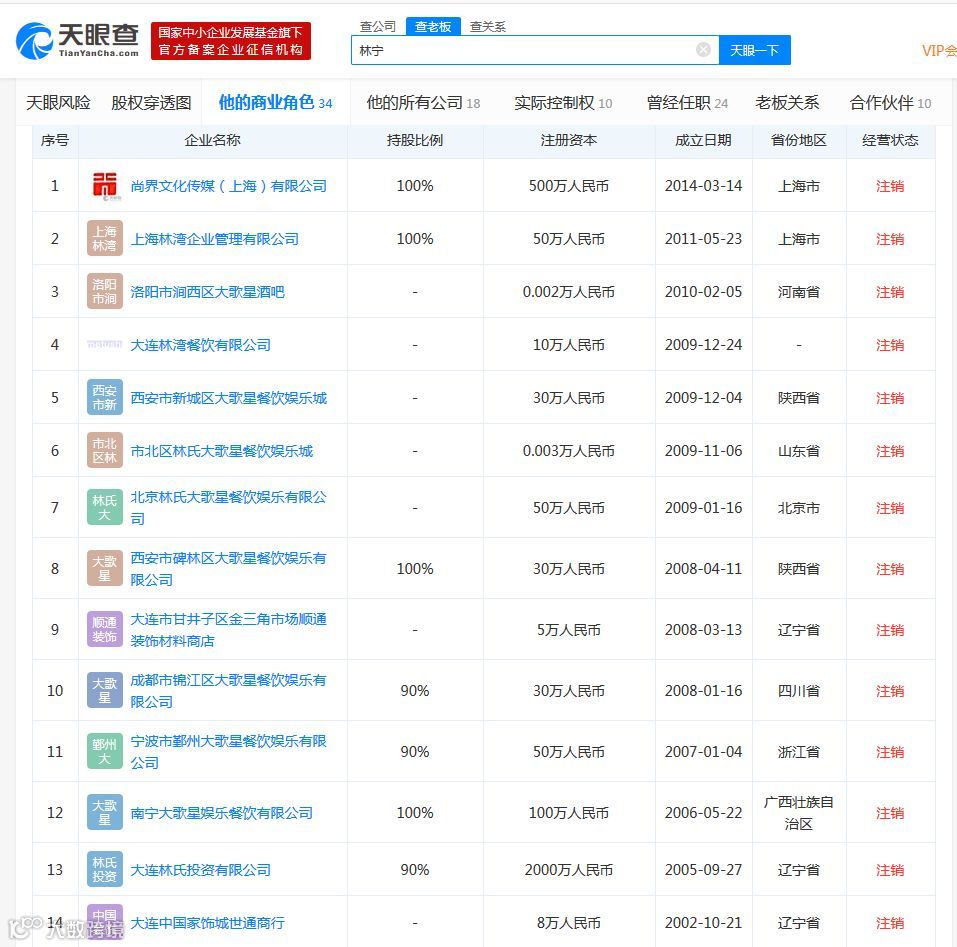
Task: Open 南宁大歌星娱乐餐饮有限公司 link
Action: click(x=222, y=813)
